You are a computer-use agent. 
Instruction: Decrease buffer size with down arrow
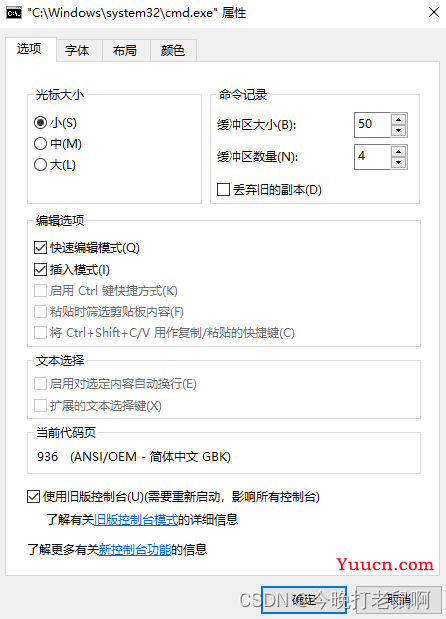pyautogui.click(x=399, y=130)
